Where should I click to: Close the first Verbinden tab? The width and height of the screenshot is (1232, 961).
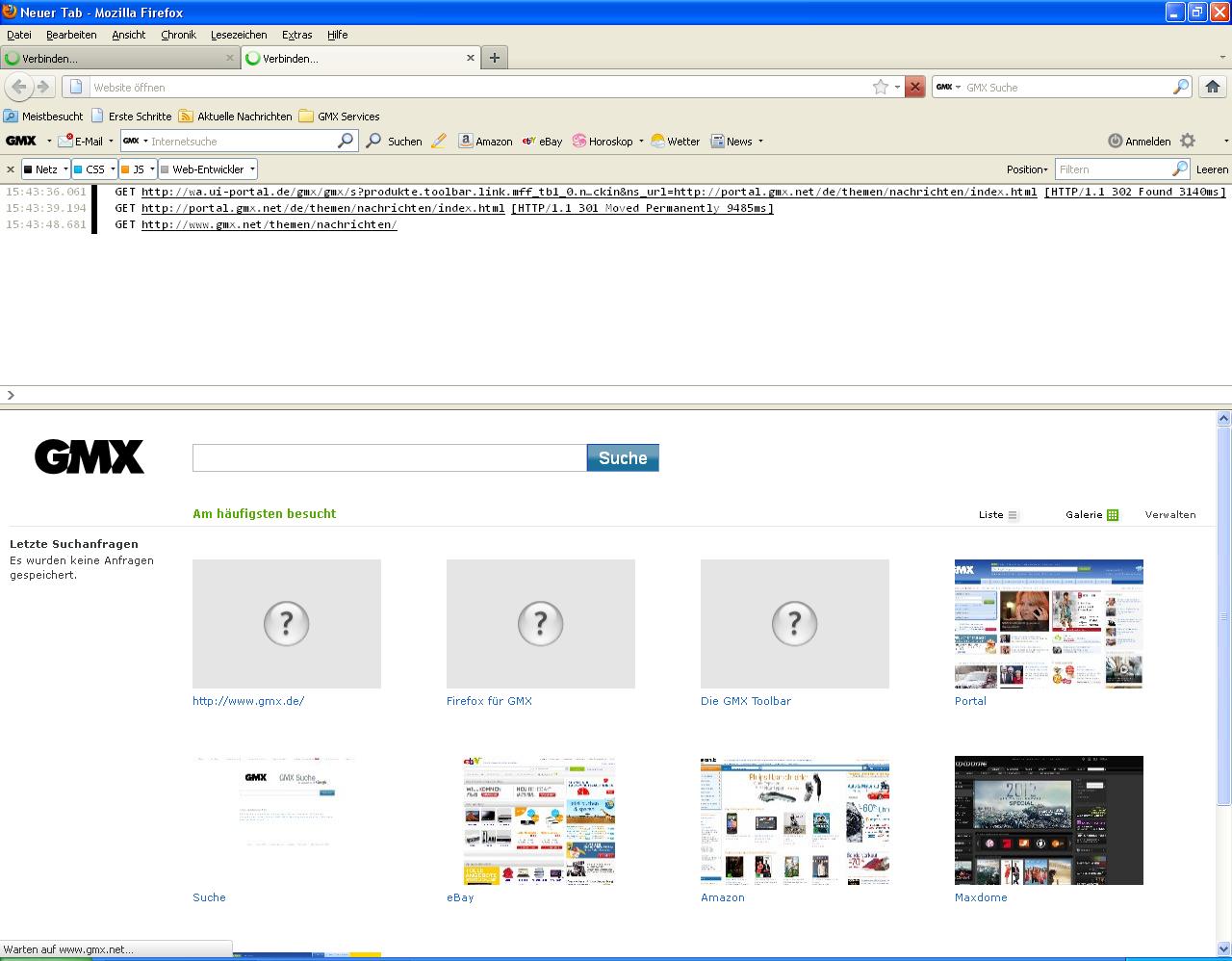(230, 58)
